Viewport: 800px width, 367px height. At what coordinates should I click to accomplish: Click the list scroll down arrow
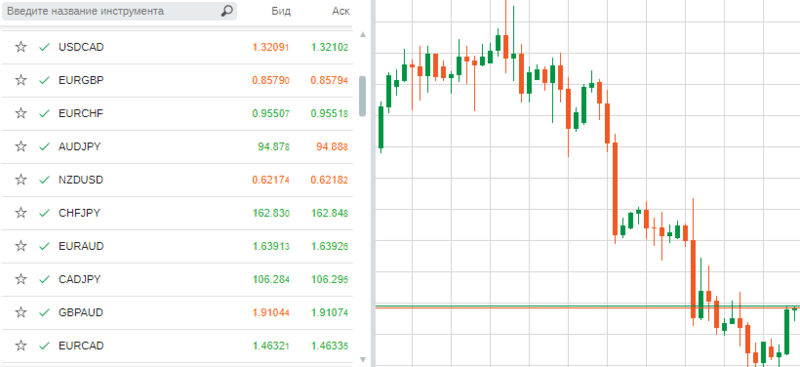(x=363, y=360)
